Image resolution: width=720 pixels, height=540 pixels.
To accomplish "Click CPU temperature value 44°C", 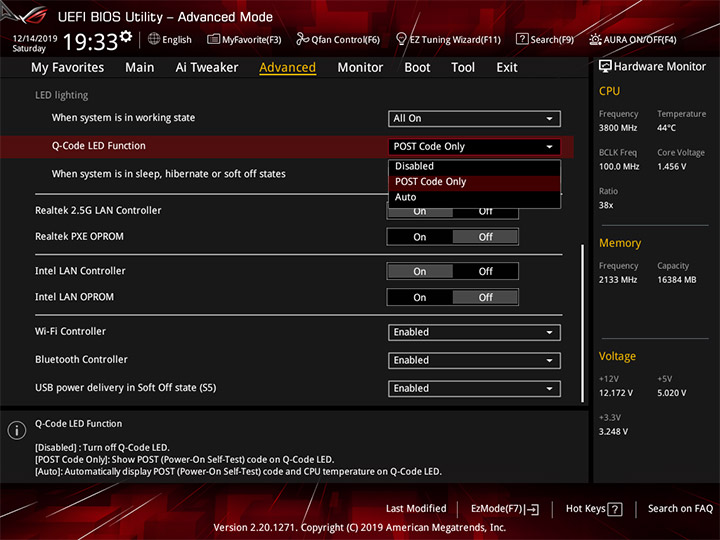I will 666,128.
